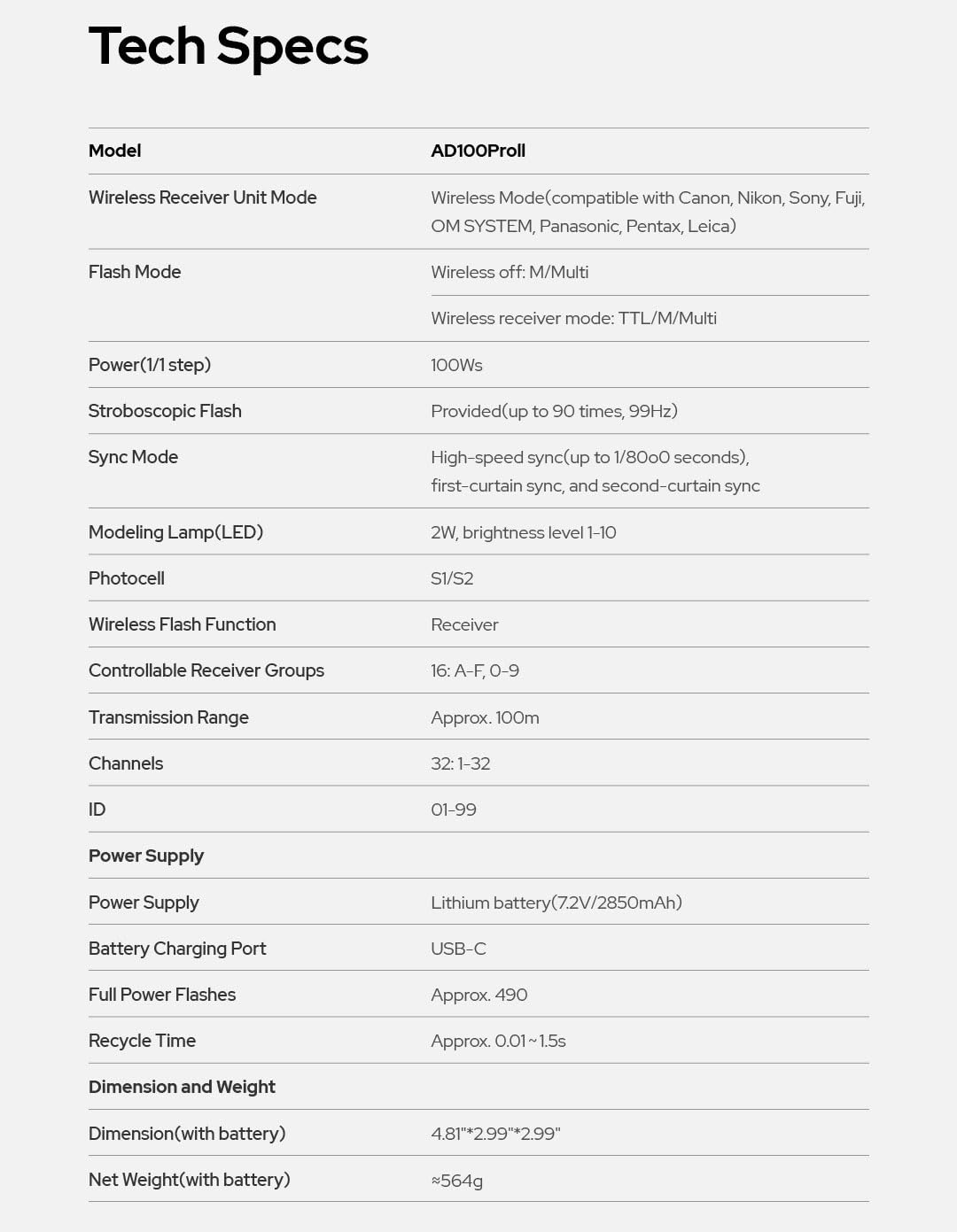This screenshot has width=957, height=1232.
Task: Select the Recycle Time label
Action: (x=142, y=1041)
